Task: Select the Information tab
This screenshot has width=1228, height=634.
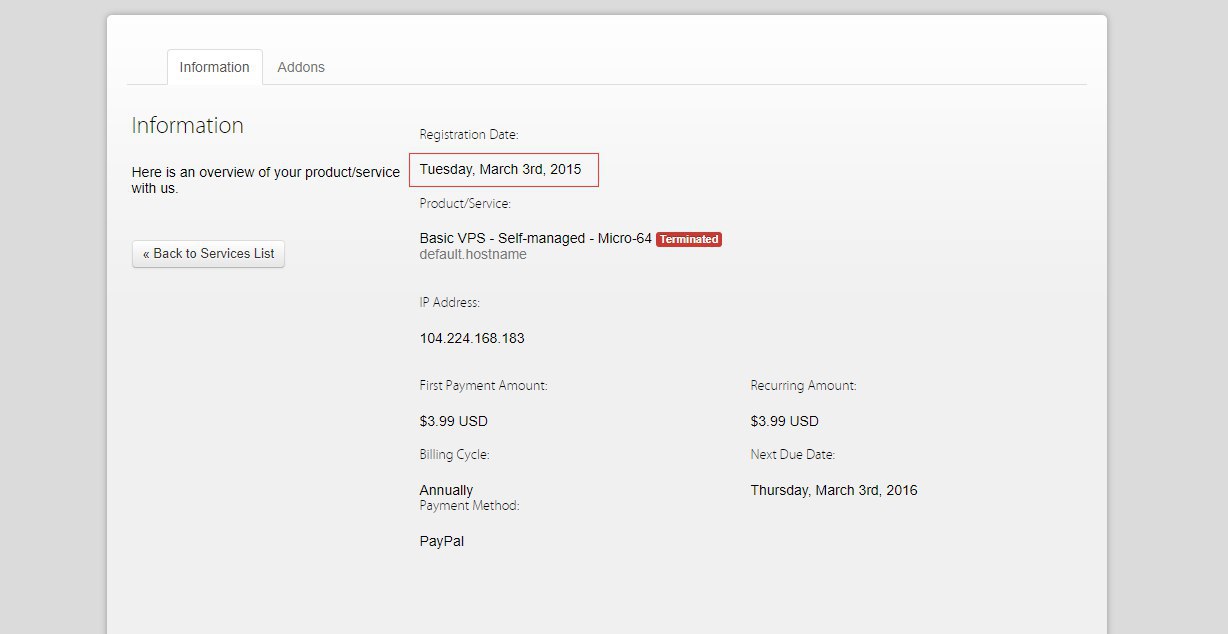Action: click(214, 67)
